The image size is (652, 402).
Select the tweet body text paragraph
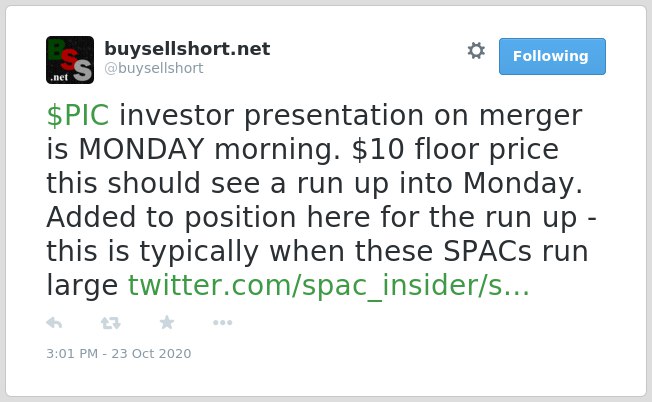click(321, 201)
